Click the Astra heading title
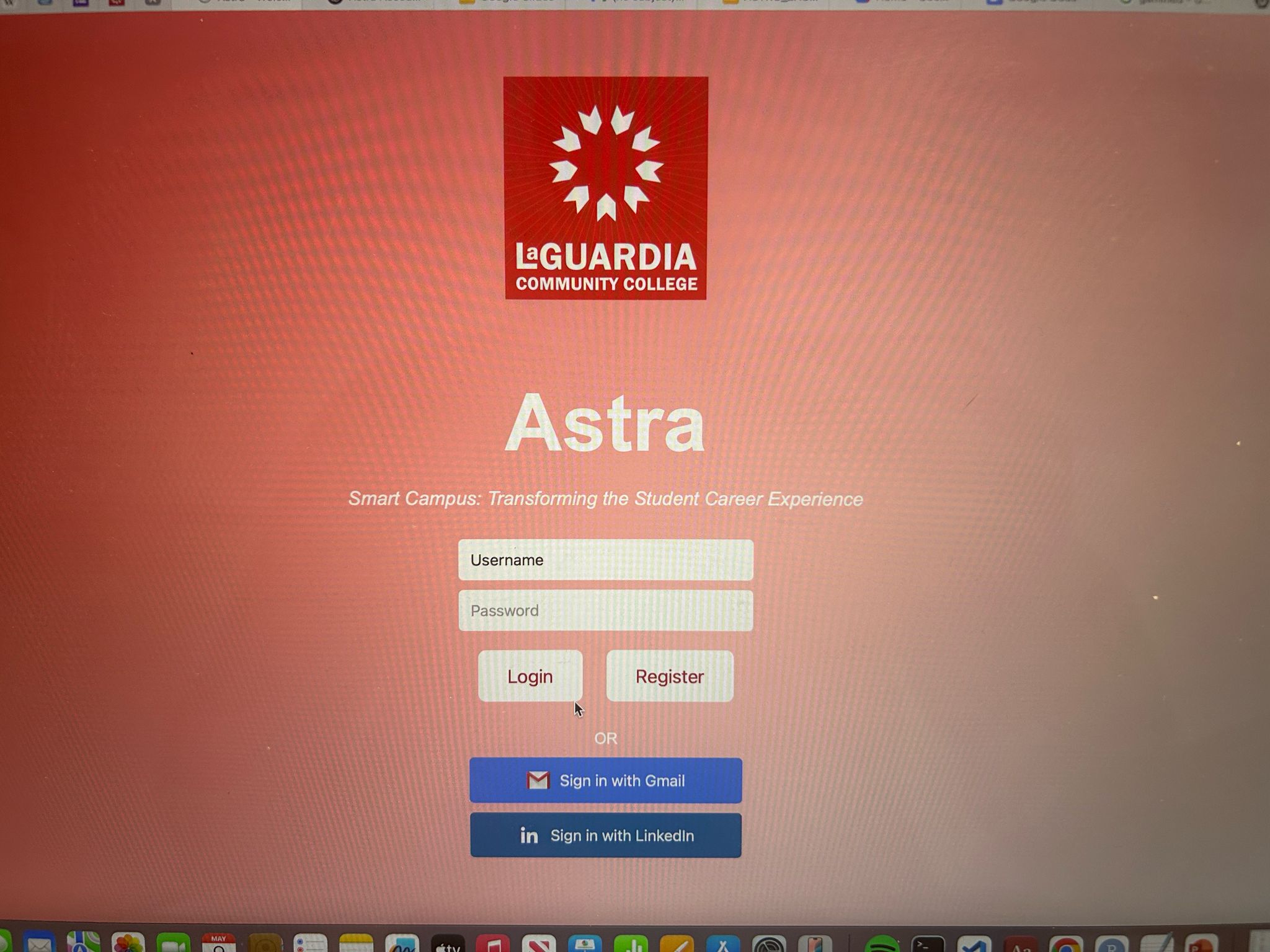The image size is (1270, 952). (x=605, y=424)
